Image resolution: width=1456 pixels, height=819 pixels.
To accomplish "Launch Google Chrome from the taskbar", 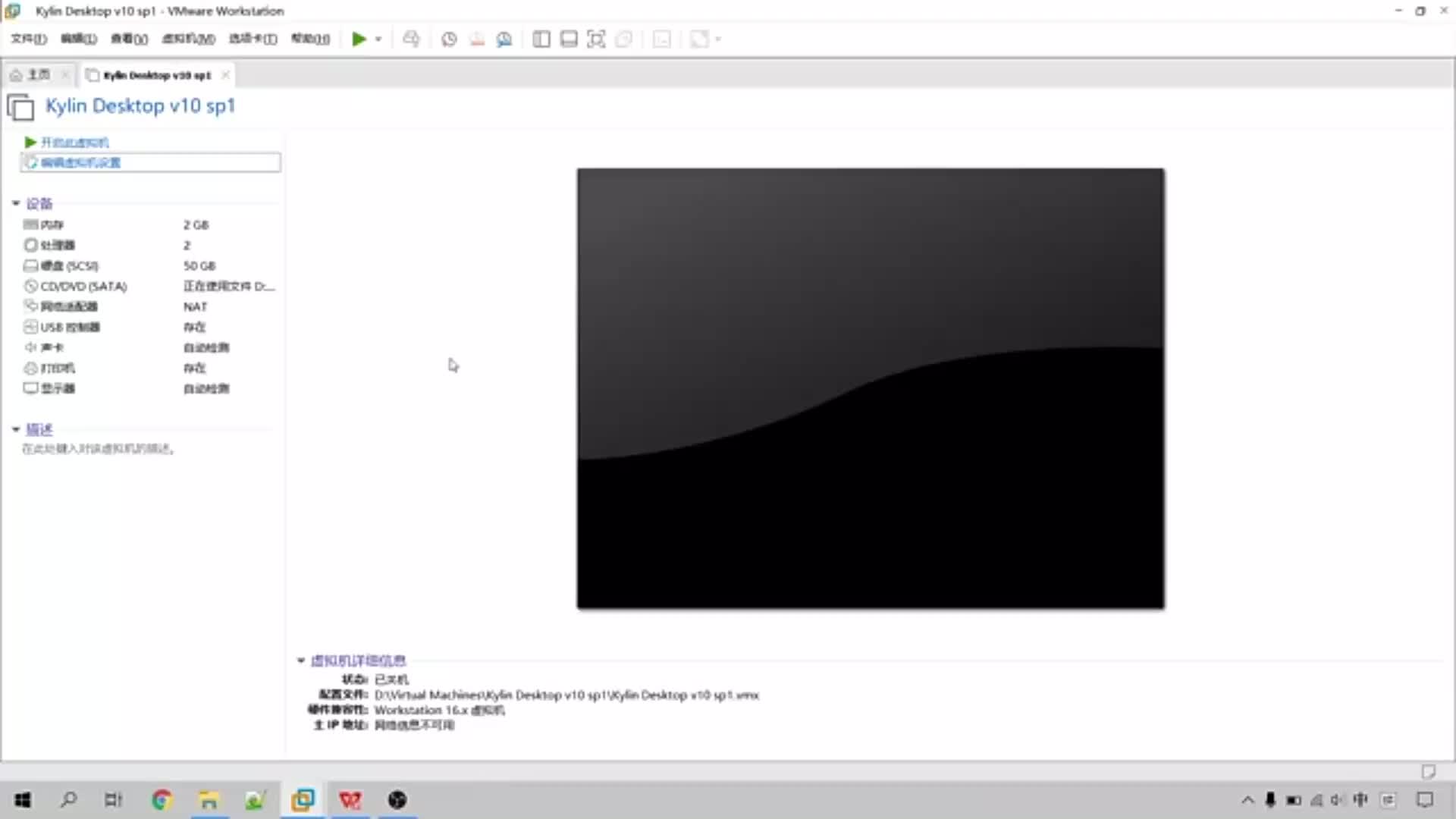I will pyautogui.click(x=162, y=799).
